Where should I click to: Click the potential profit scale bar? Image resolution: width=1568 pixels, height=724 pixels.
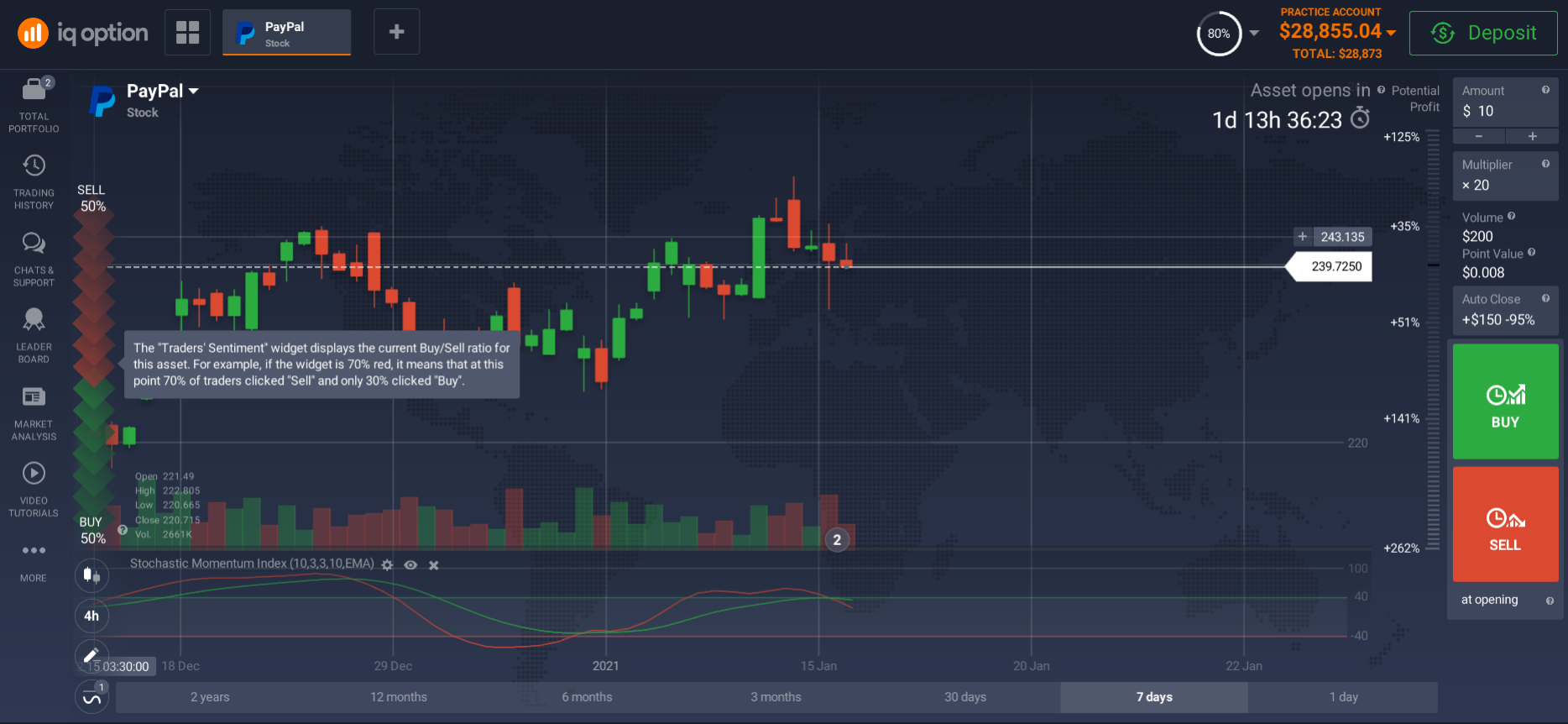point(1434,340)
